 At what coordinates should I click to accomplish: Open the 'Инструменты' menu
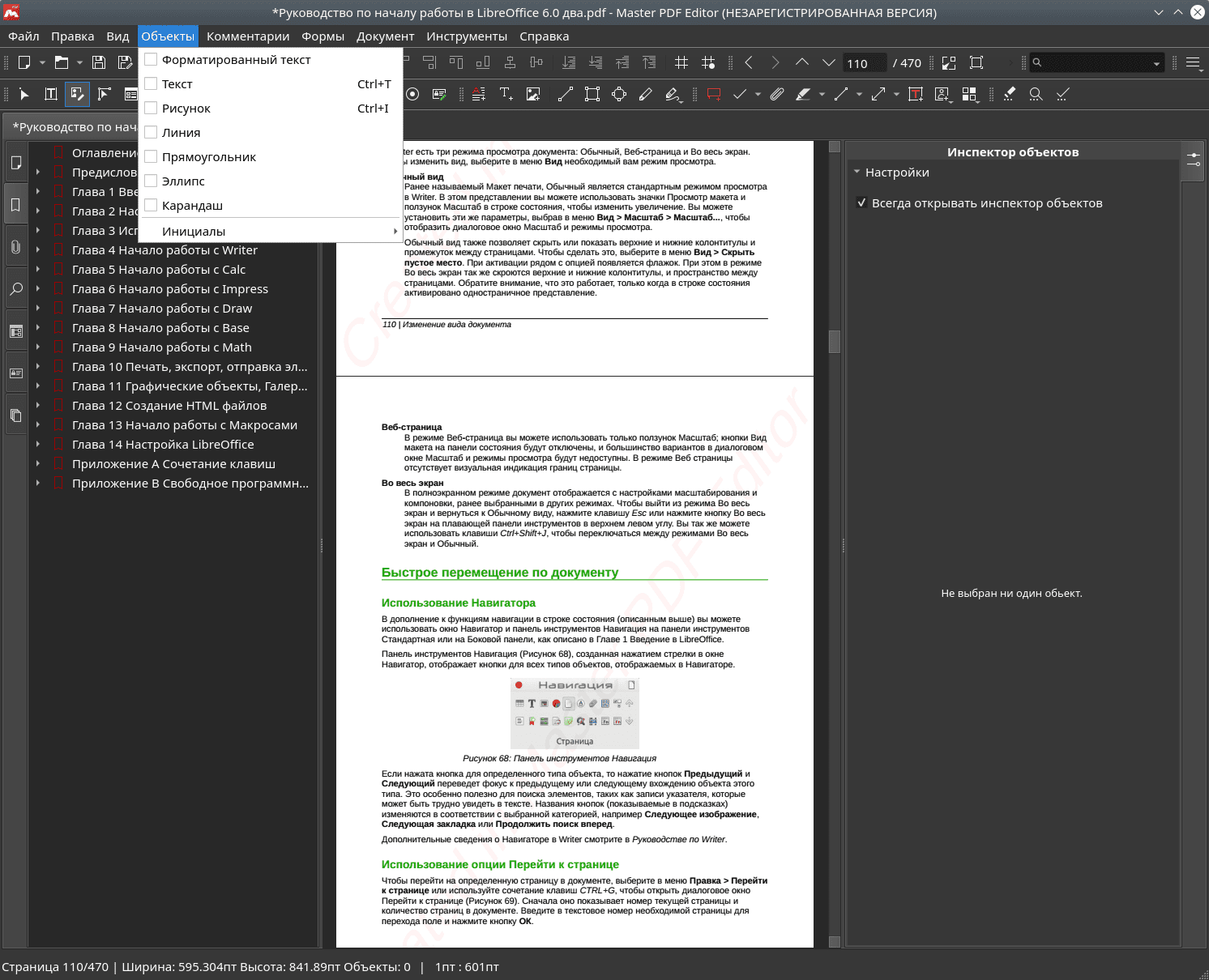click(x=467, y=36)
